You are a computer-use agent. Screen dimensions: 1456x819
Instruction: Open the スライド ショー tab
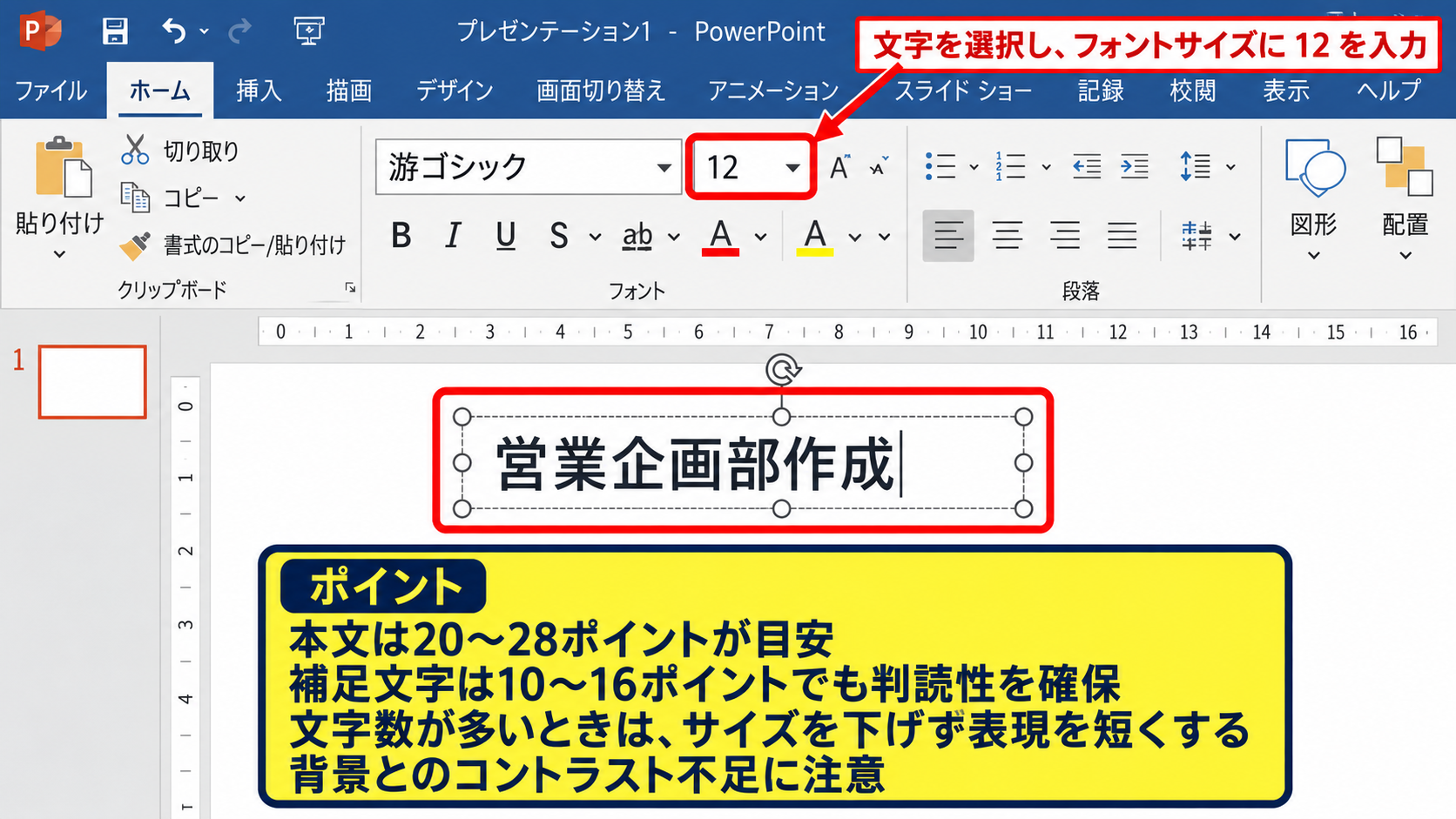pos(964,91)
